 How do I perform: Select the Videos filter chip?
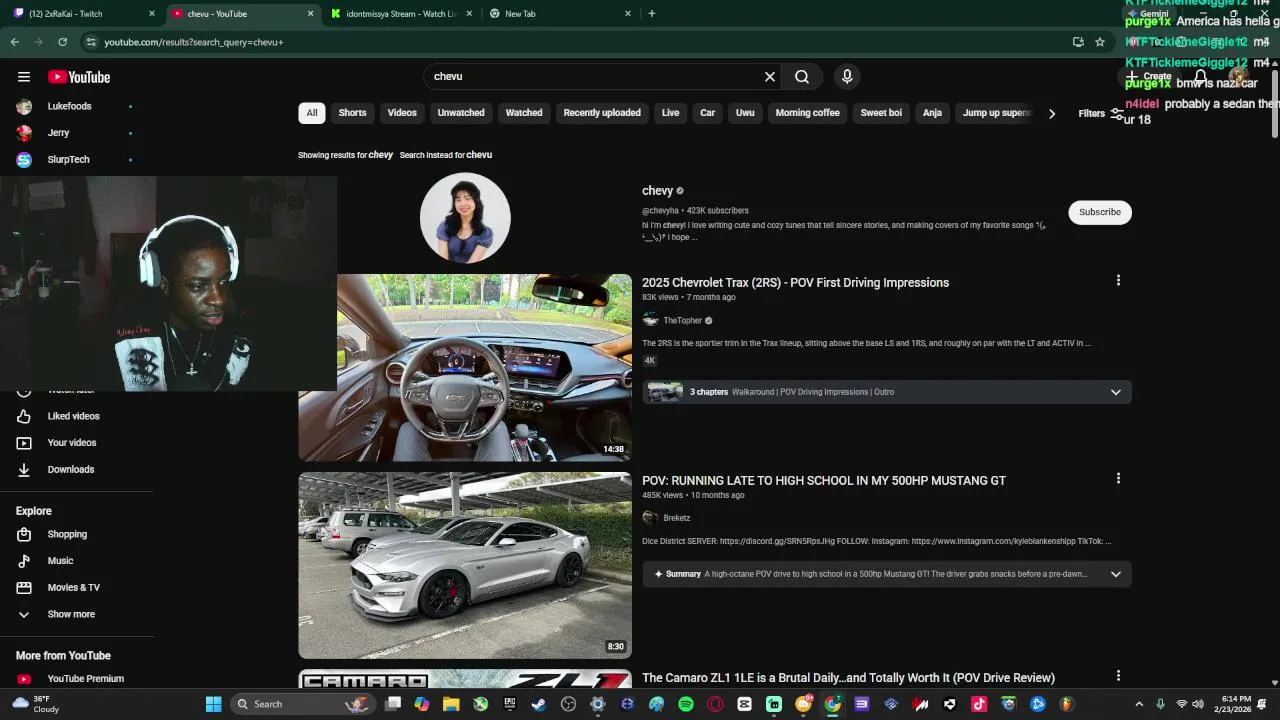point(402,113)
